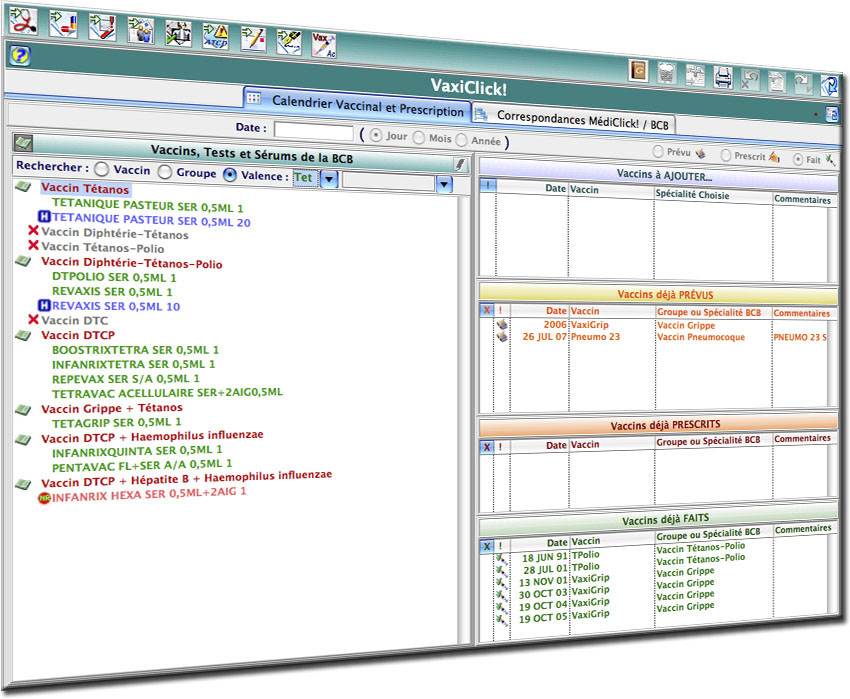Click the duplicate pages icon
This screenshot has width=850, height=699.
(x=695, y=75)
